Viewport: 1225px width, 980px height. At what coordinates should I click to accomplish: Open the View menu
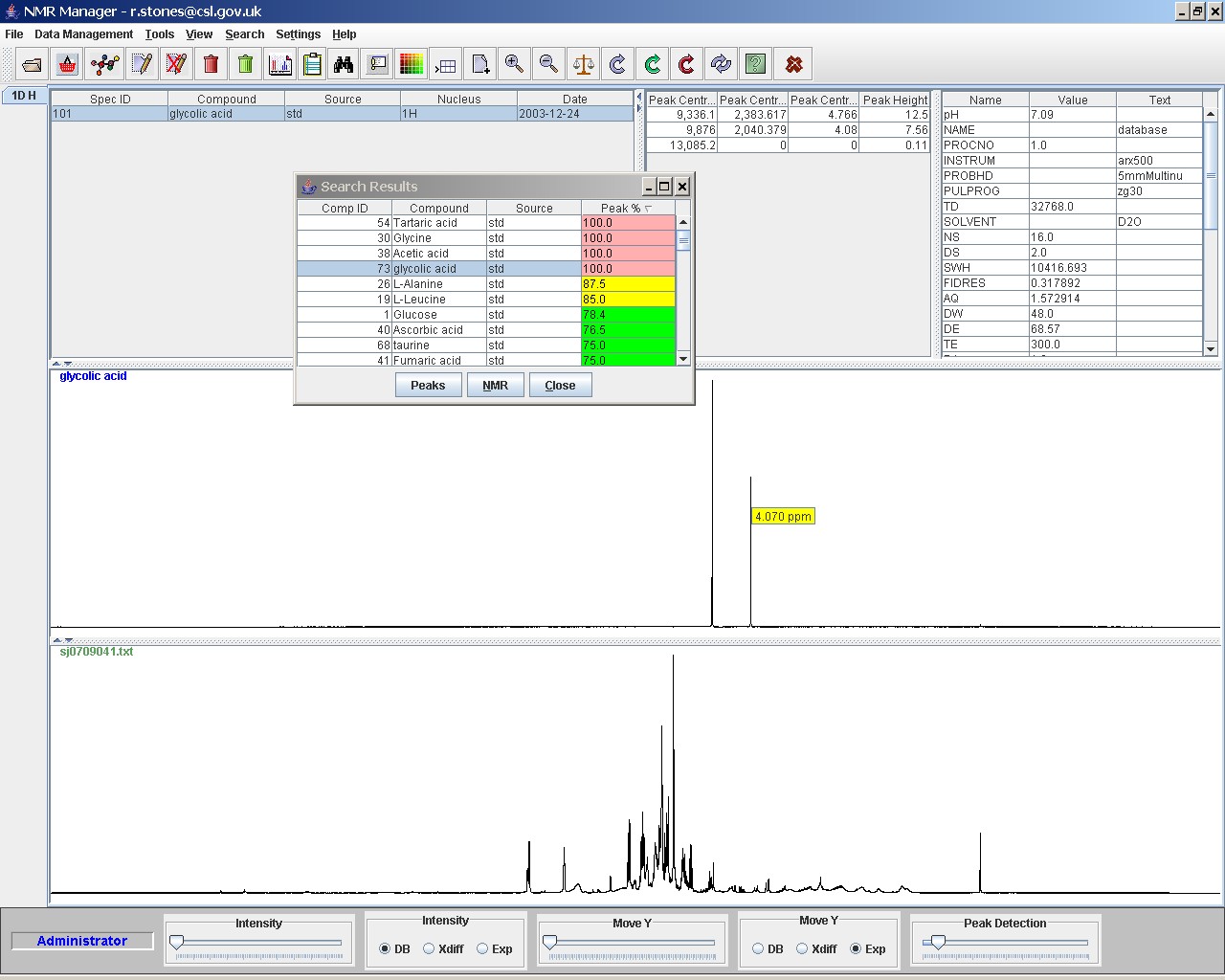coord(199,33)
